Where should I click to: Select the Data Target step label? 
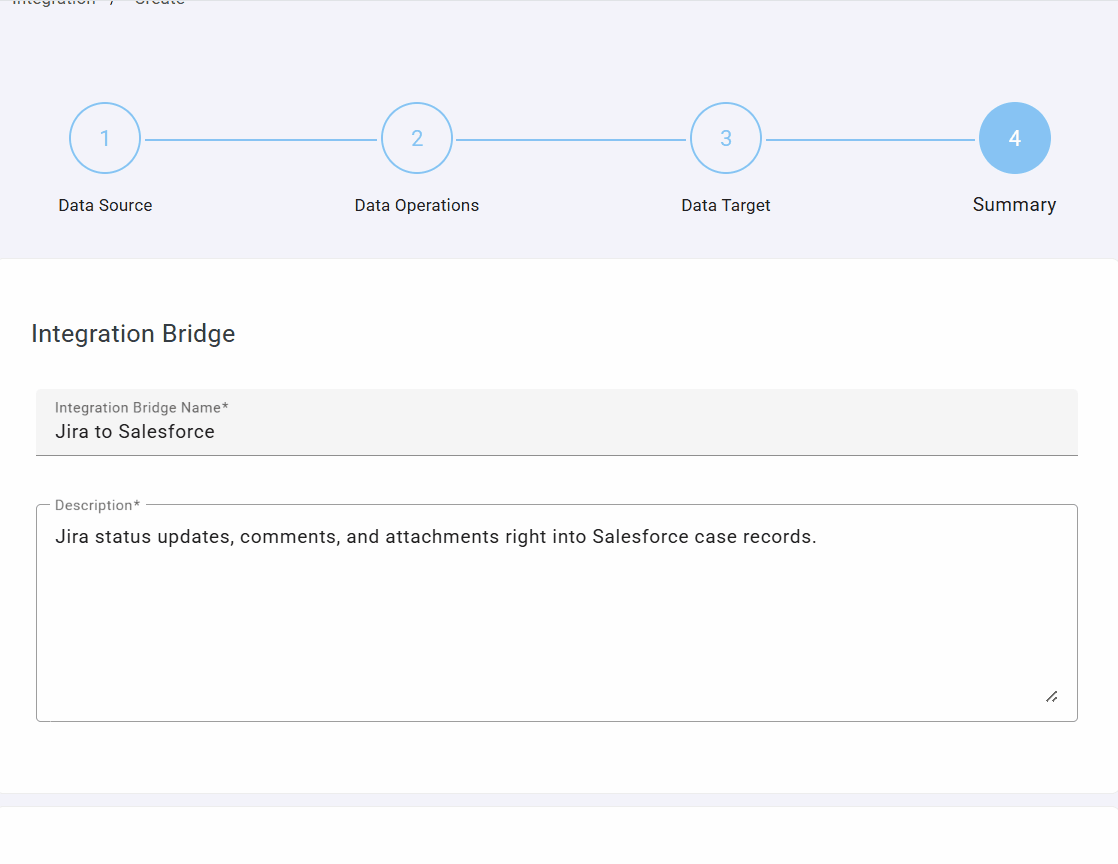click(726, 205)
